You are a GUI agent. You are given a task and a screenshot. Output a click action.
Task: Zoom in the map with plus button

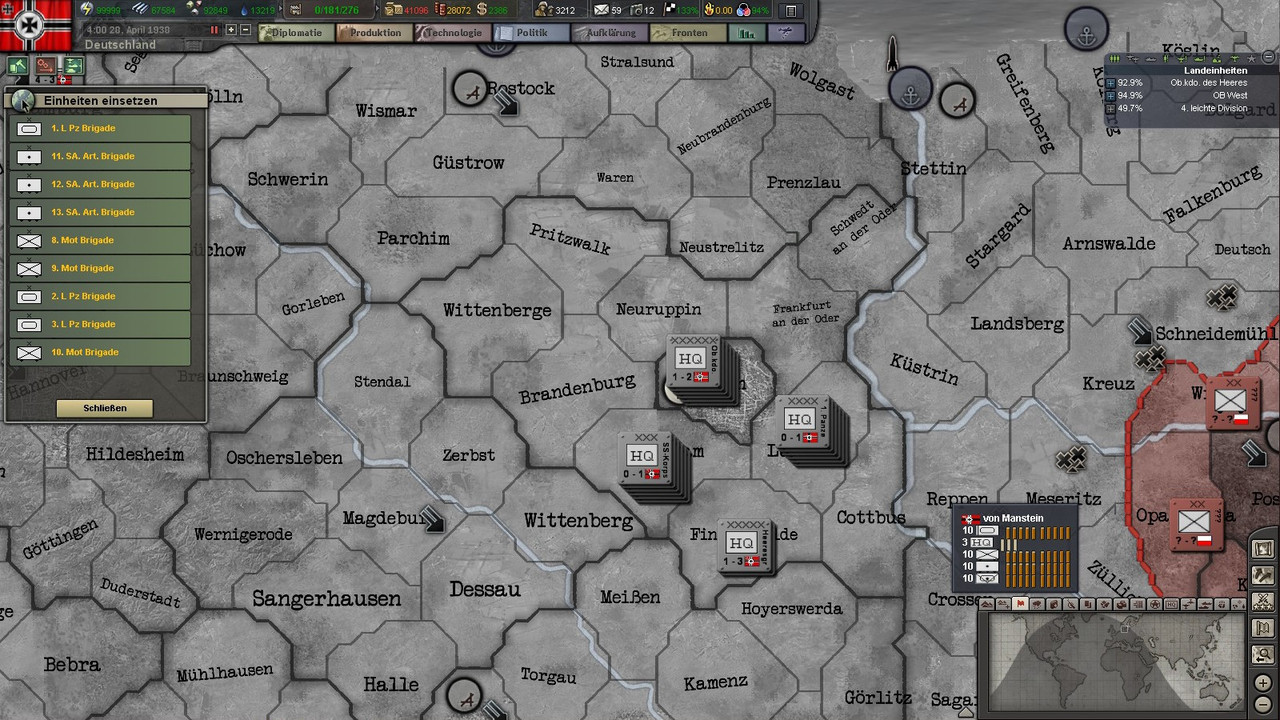1263,683
